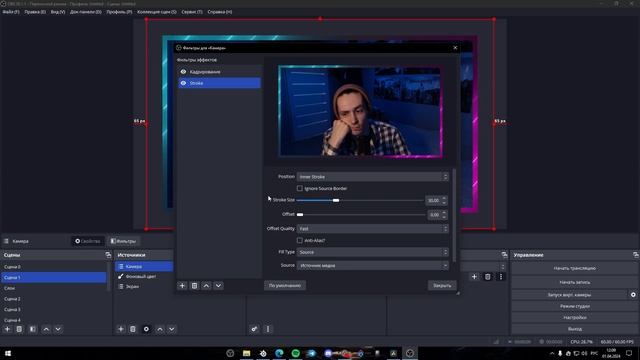Click Начать запись button
This screenshot has height=360, width=640.
(574, 282)
